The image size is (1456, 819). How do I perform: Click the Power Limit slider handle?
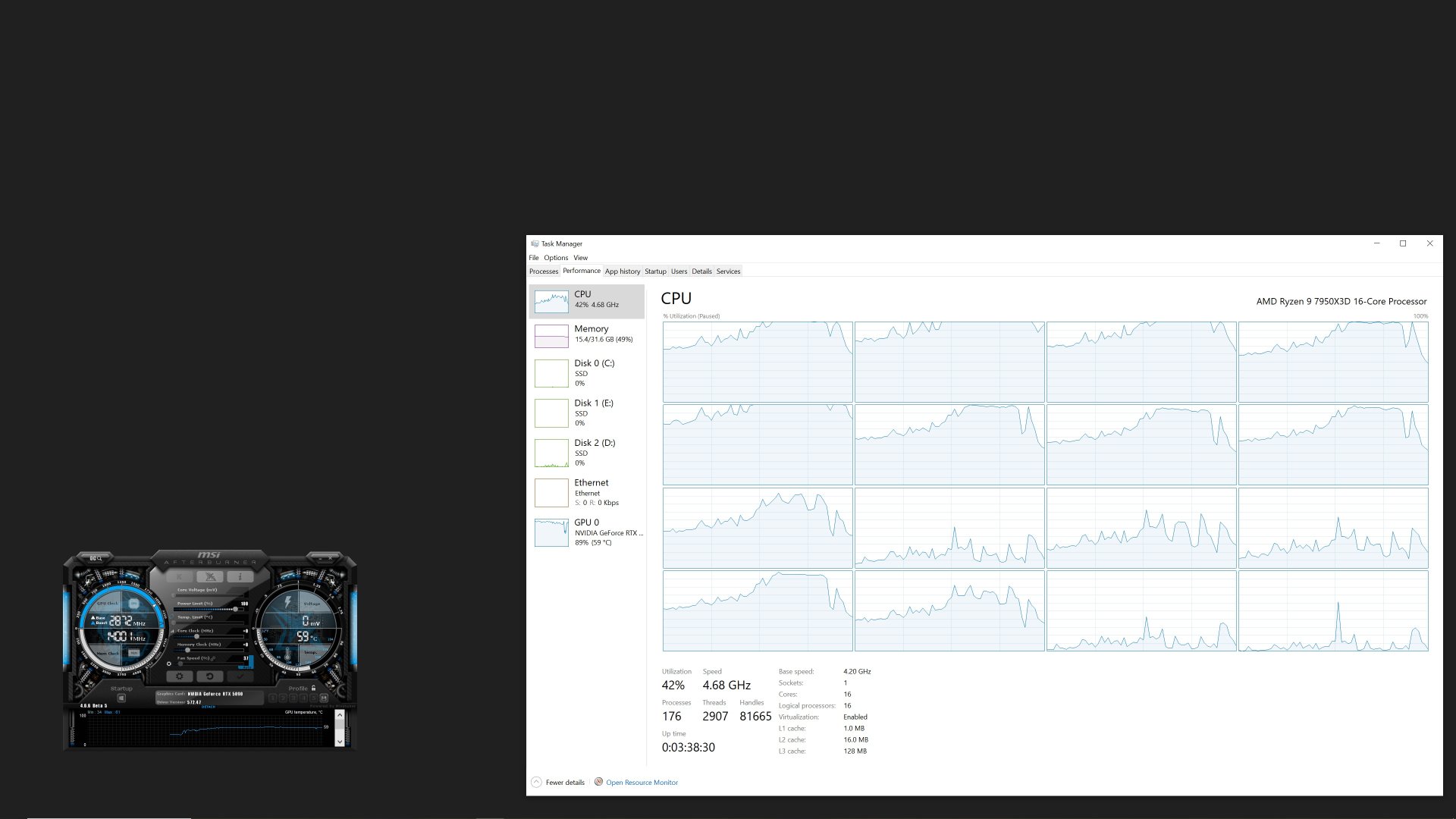(x=235, y=609)
